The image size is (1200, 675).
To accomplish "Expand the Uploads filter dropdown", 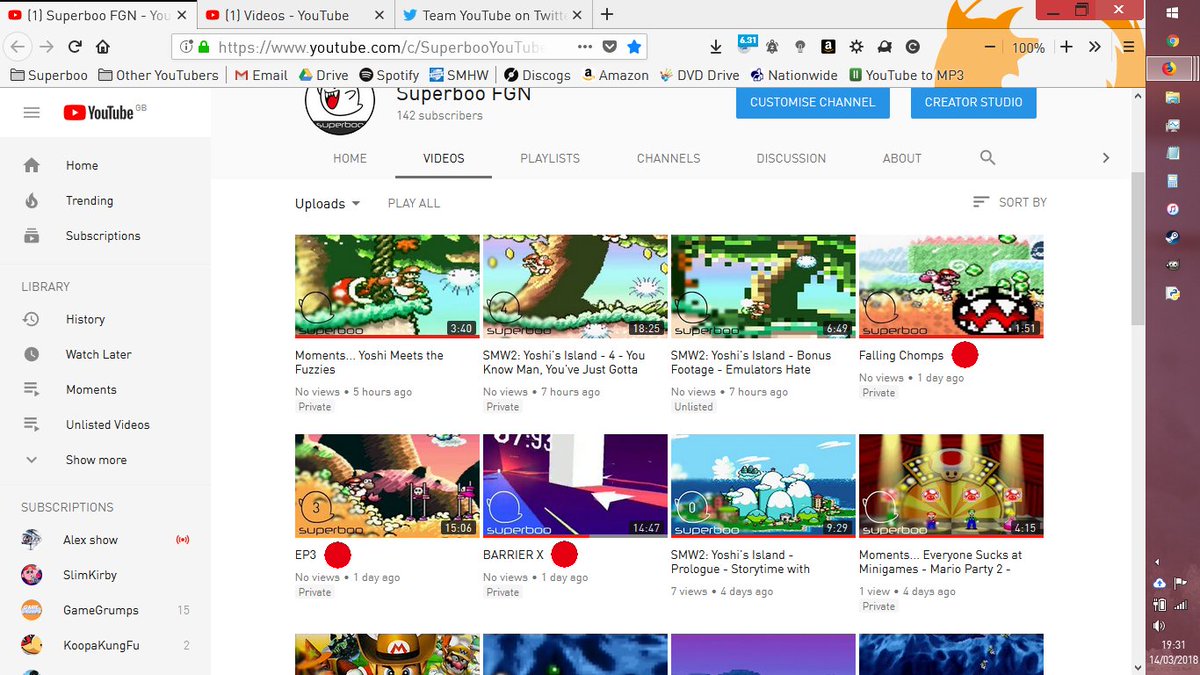I will click(327, 203).
